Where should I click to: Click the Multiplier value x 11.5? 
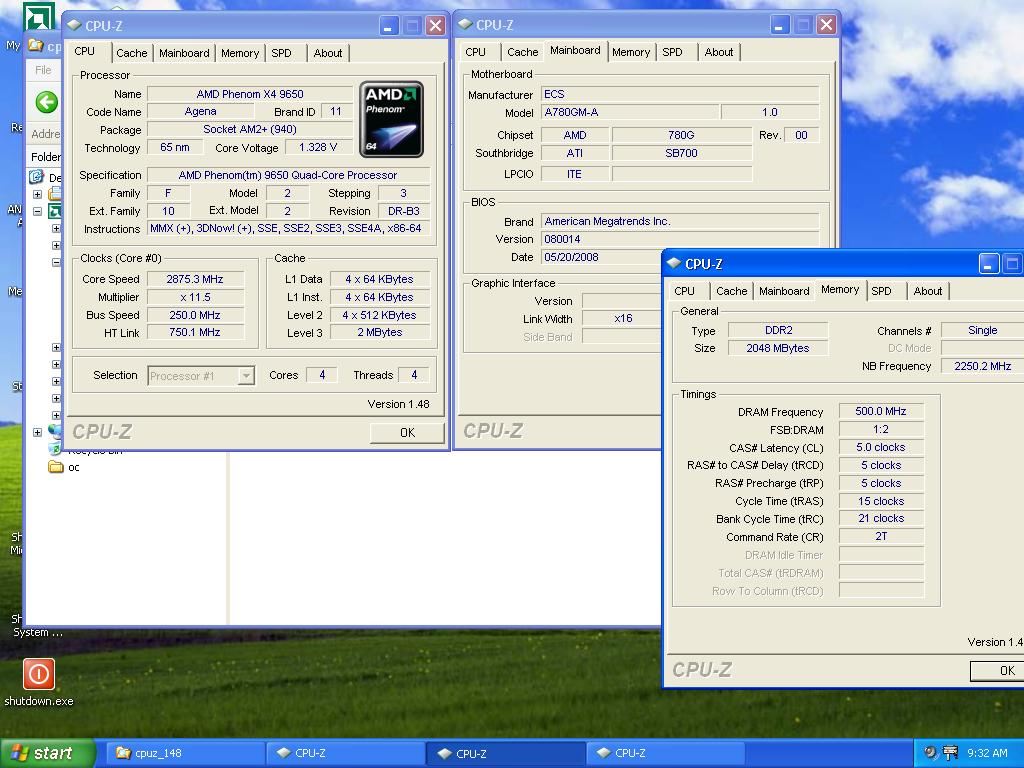click(195, 297)
